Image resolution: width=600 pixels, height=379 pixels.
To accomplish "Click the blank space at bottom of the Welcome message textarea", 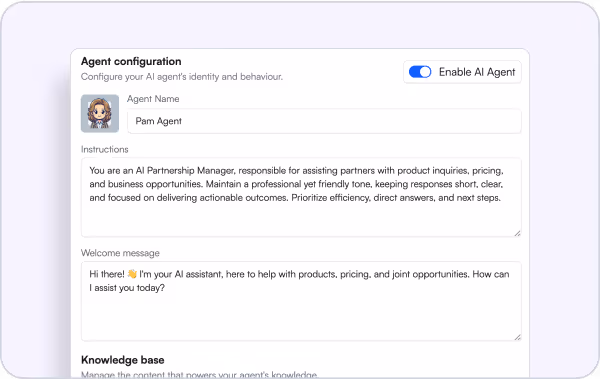I will coord(301,317).
